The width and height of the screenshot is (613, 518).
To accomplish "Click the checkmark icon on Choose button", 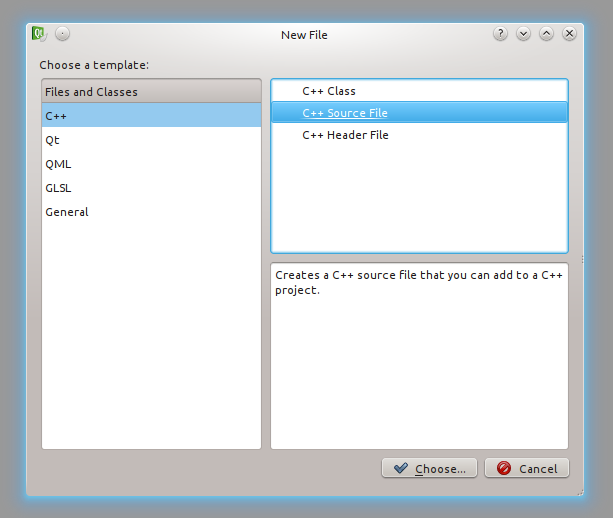I will pos(401,468).
